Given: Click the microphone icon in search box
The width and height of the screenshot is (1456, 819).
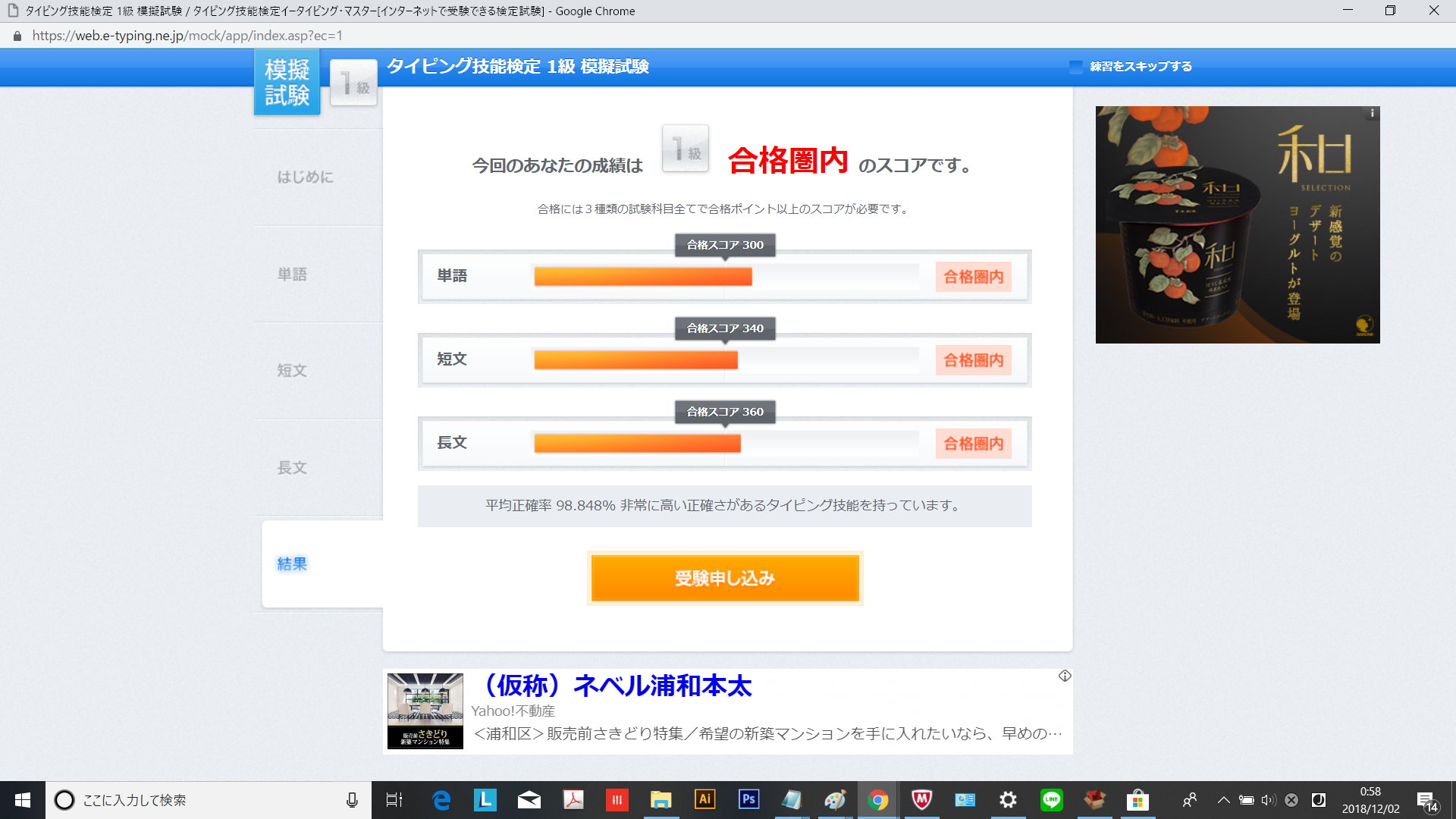Looking at the screenshot, I should tap(352, 800).
